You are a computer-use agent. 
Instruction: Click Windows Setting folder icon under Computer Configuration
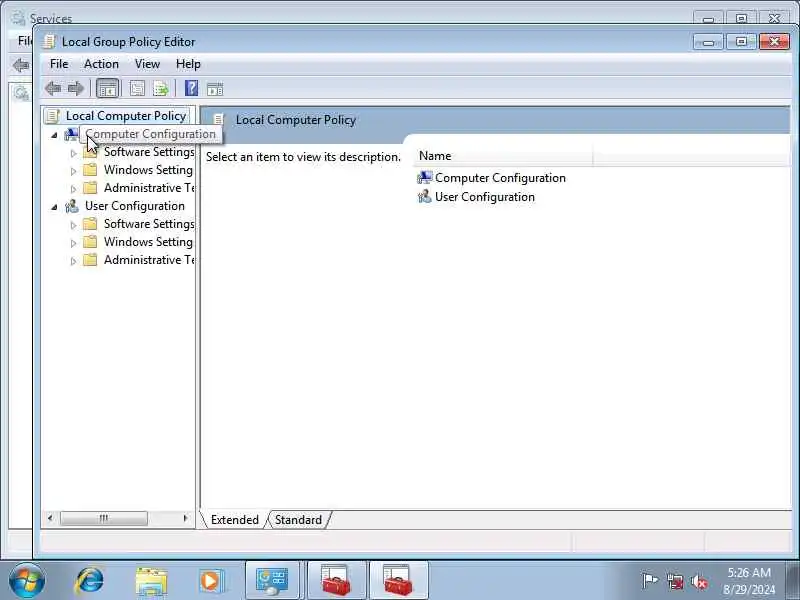point(90,169)
